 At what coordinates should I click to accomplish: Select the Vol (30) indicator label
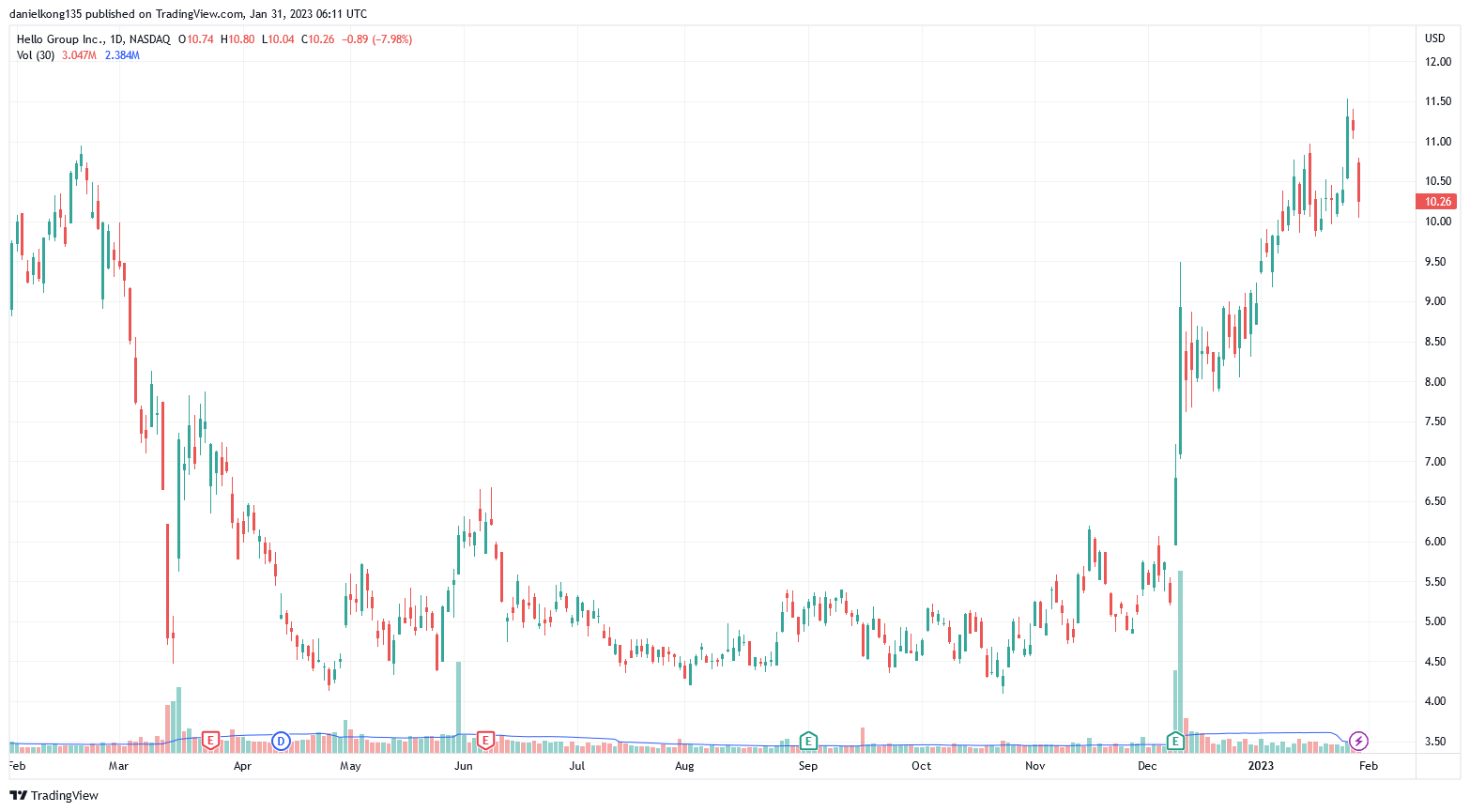coord(36,55)
